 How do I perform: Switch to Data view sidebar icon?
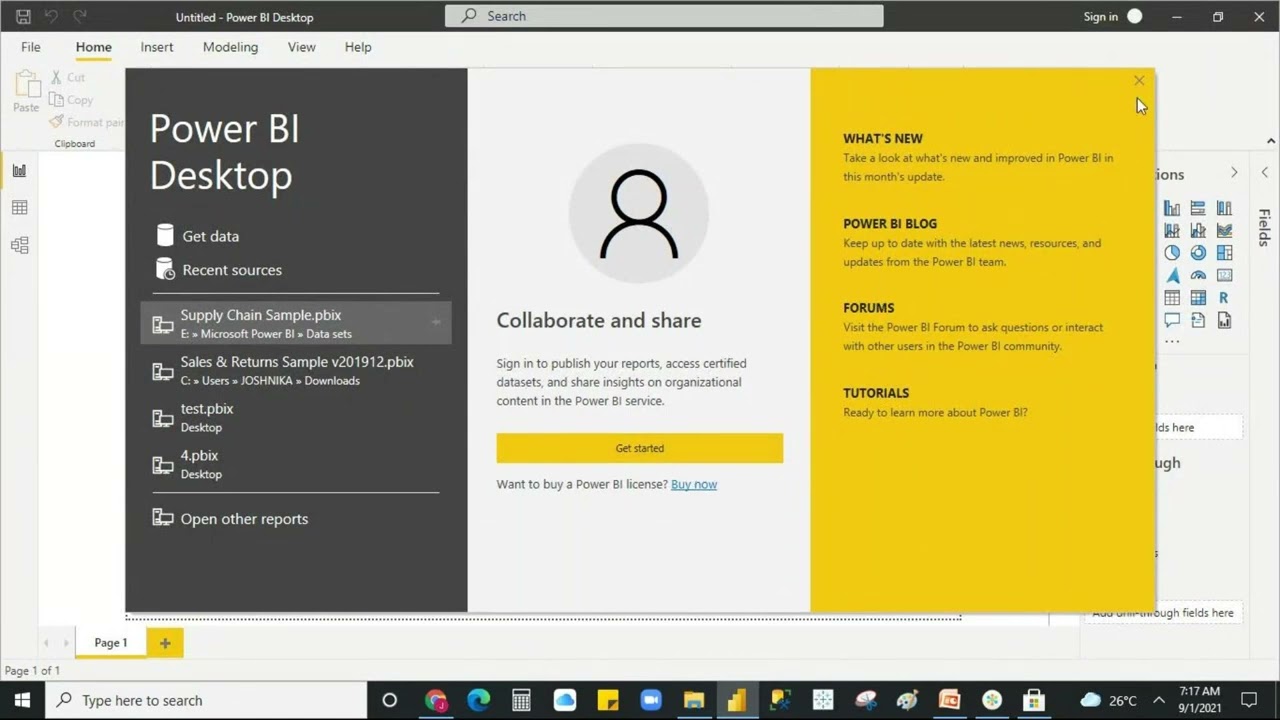click(x=19, y=208)
